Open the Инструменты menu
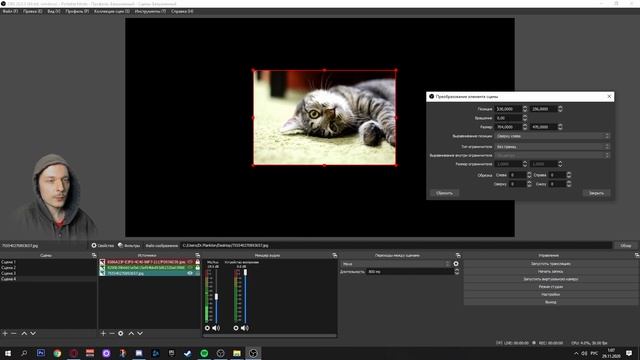640x360 pixels. [150, 11]
